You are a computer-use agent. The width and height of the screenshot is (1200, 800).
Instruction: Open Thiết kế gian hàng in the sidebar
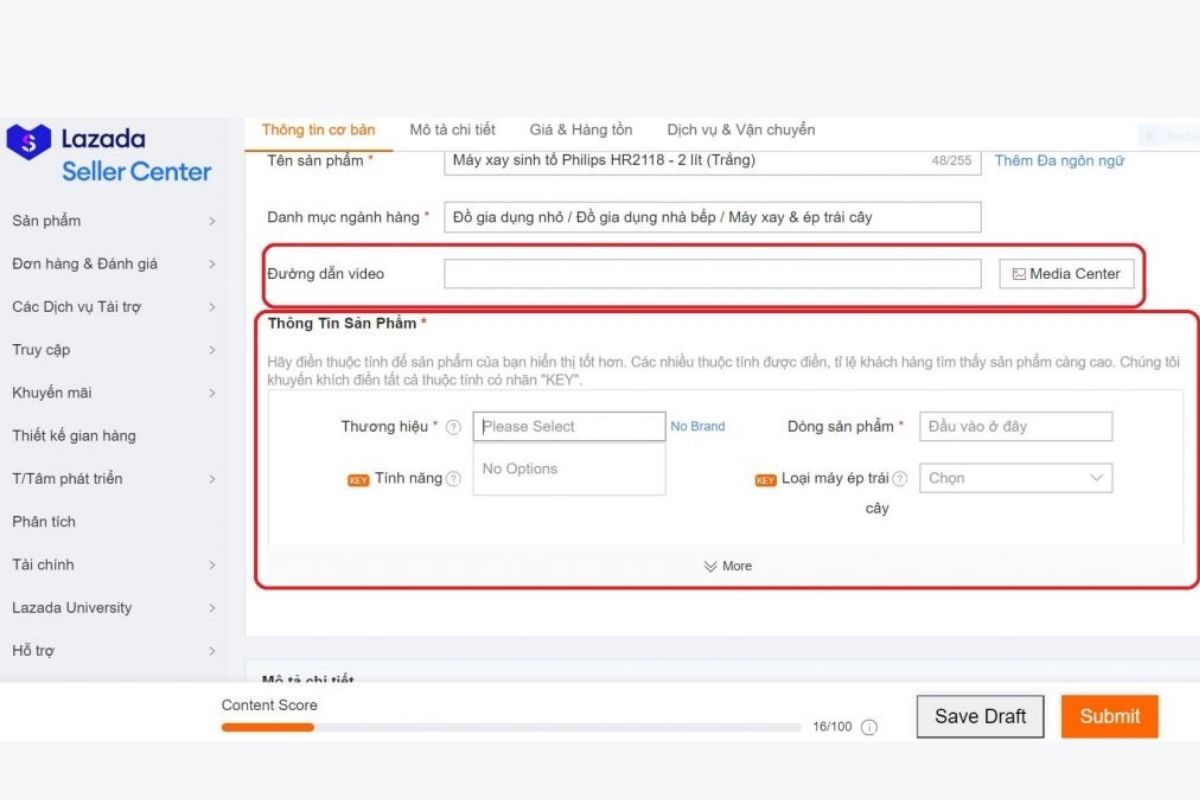click(x=74, y=436)
